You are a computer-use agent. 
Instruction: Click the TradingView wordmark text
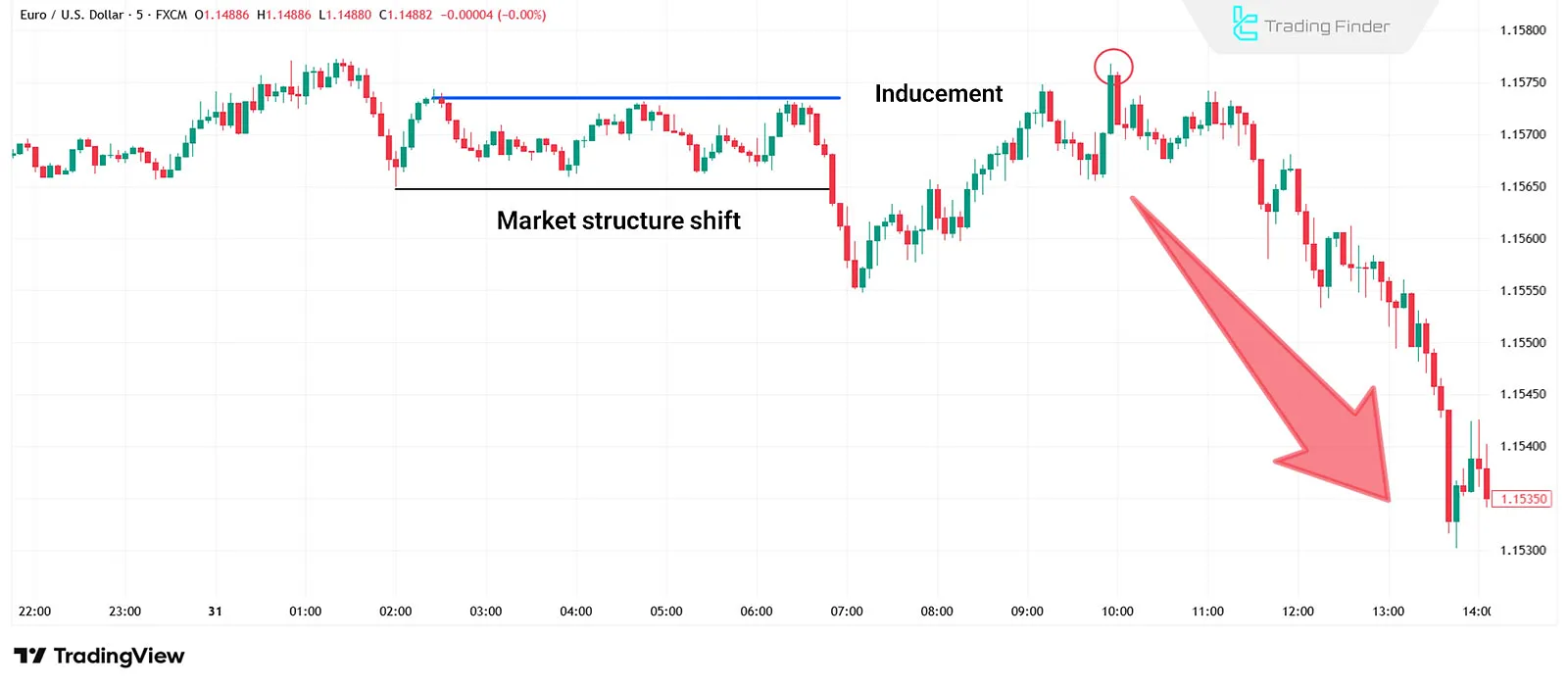(x=119, y=656)
